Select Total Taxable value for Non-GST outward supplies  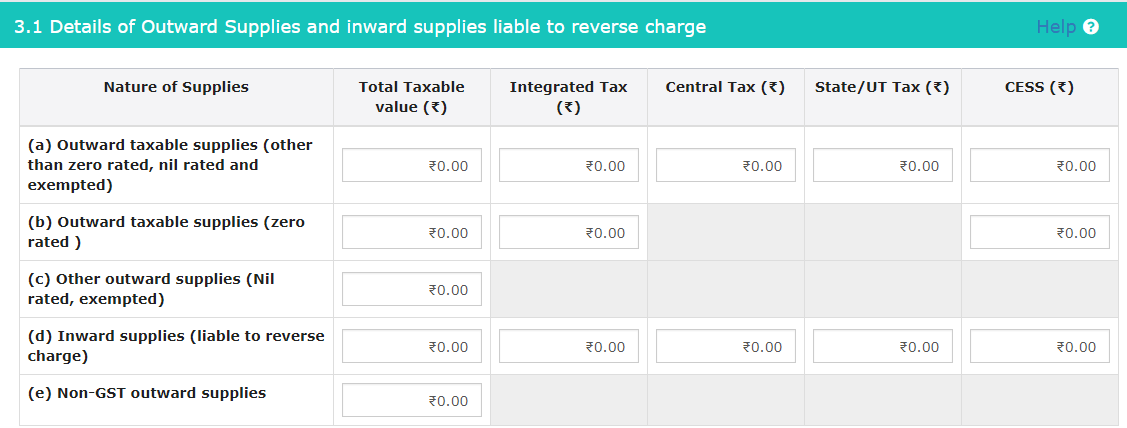[412, 400]
